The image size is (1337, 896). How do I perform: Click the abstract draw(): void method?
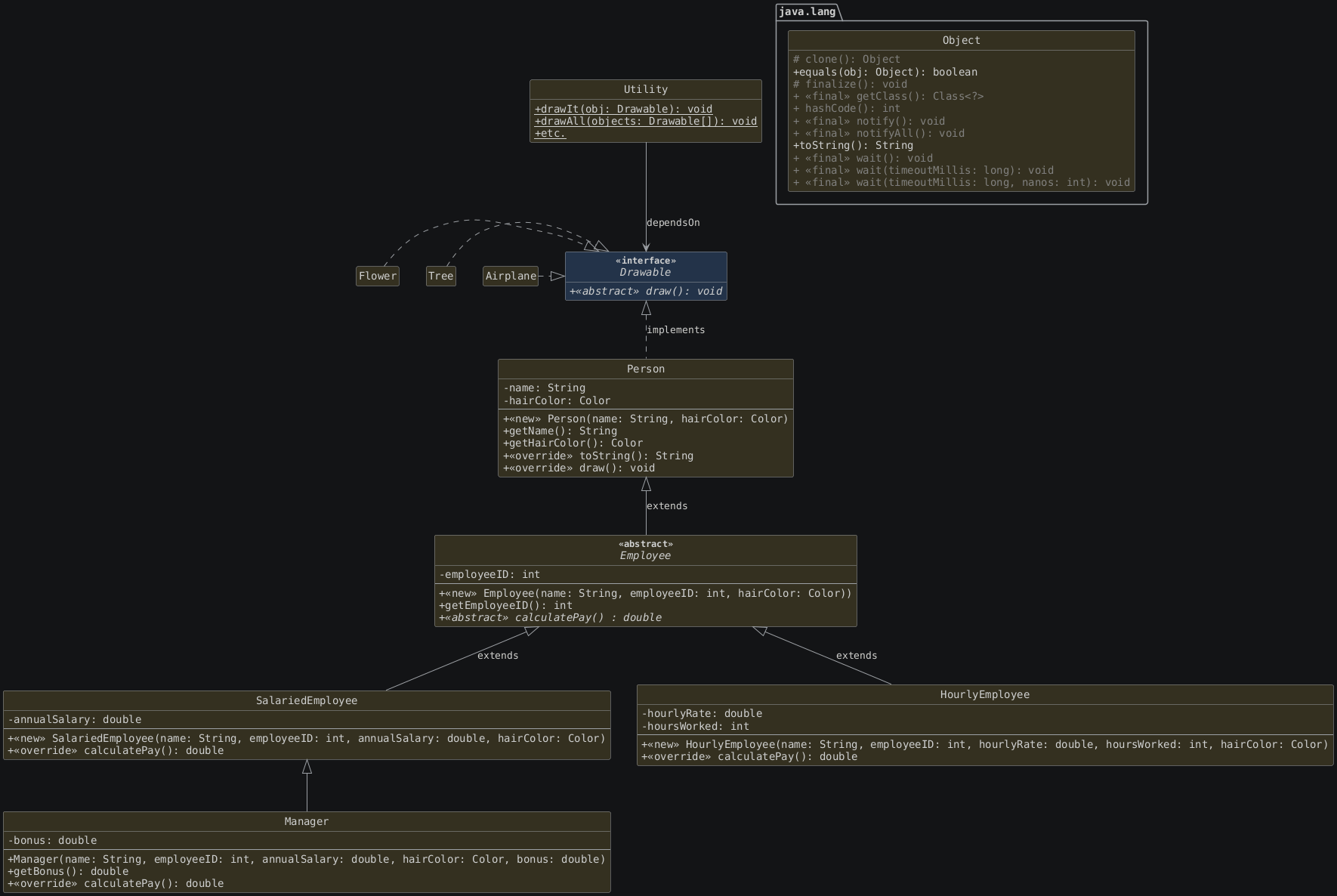pos(646,291)
